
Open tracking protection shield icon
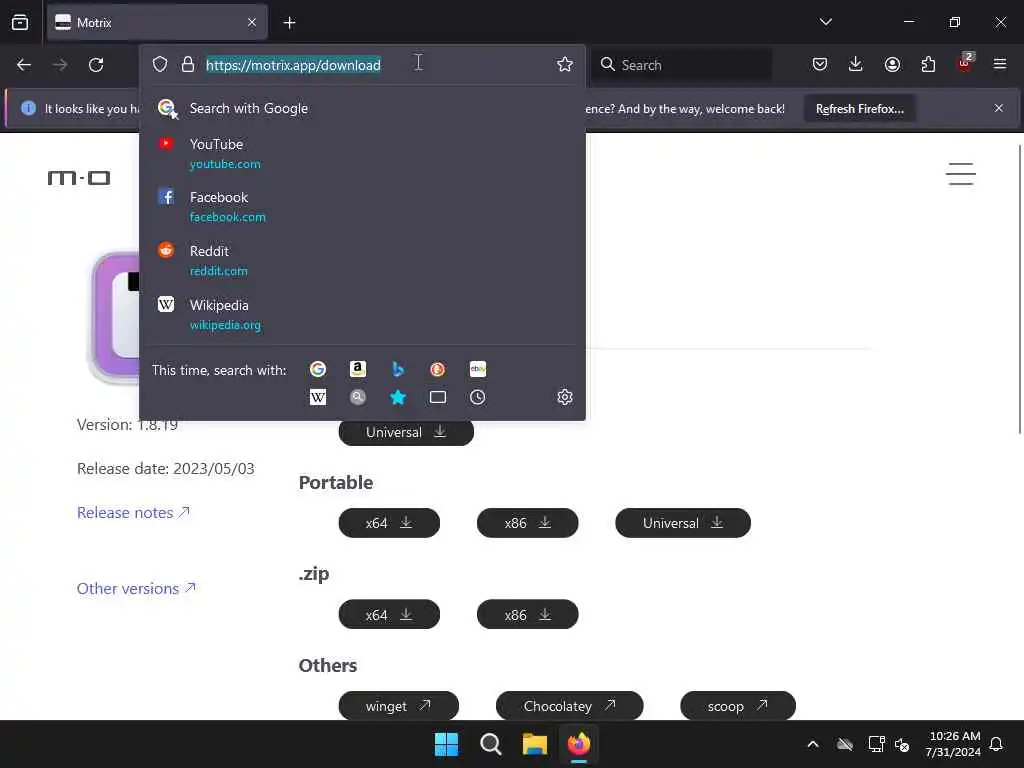pos(160,64)
